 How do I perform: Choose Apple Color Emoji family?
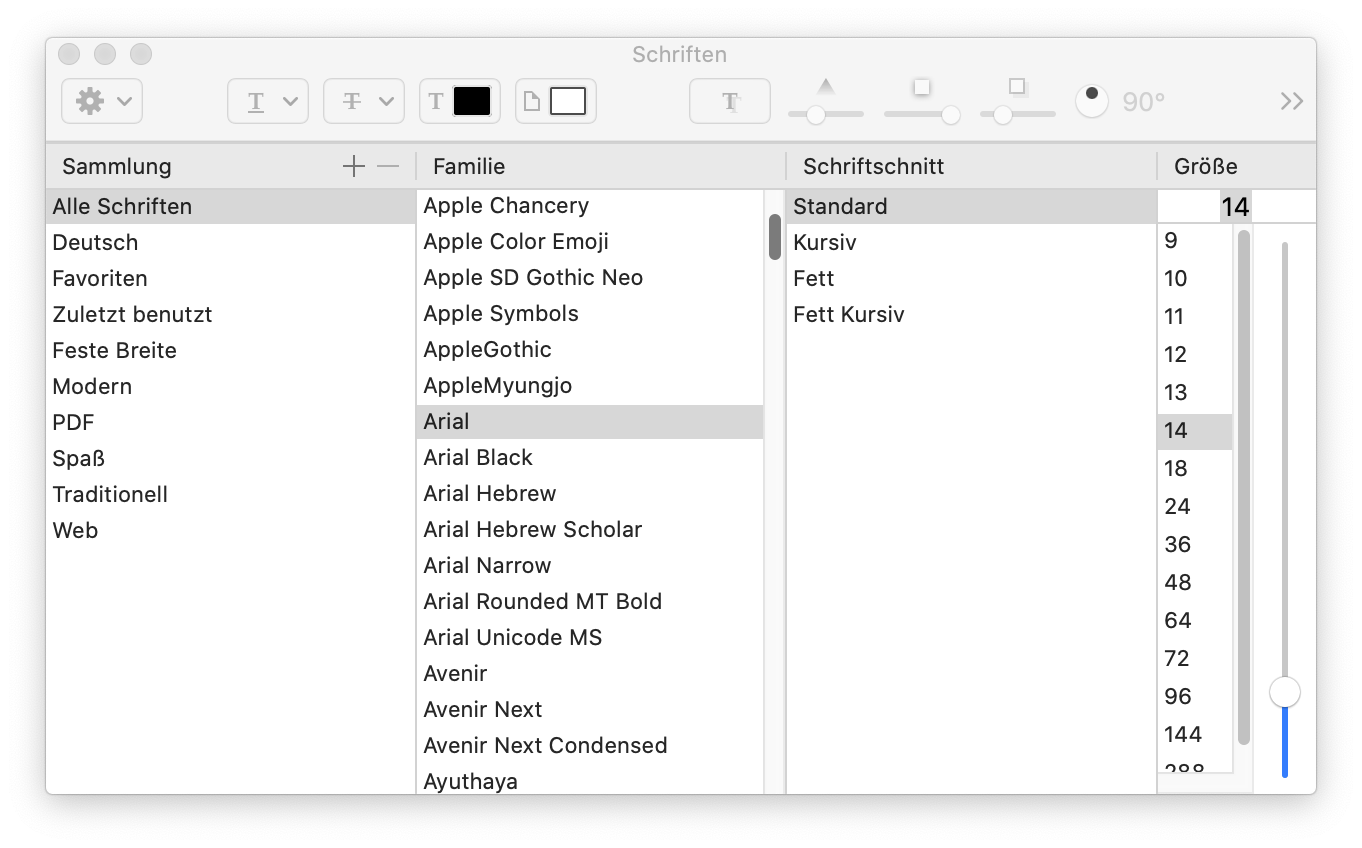590,241
